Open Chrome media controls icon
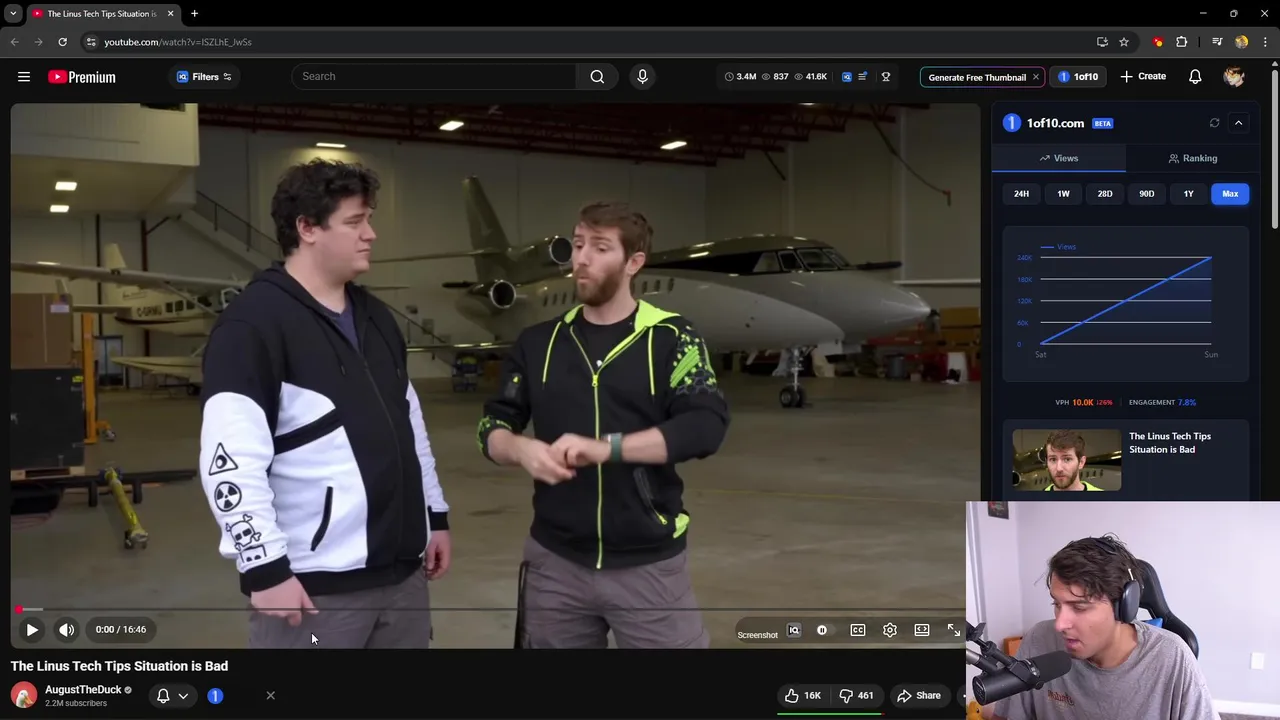This screenshot has height=720, width=1280. (1217, 42)
